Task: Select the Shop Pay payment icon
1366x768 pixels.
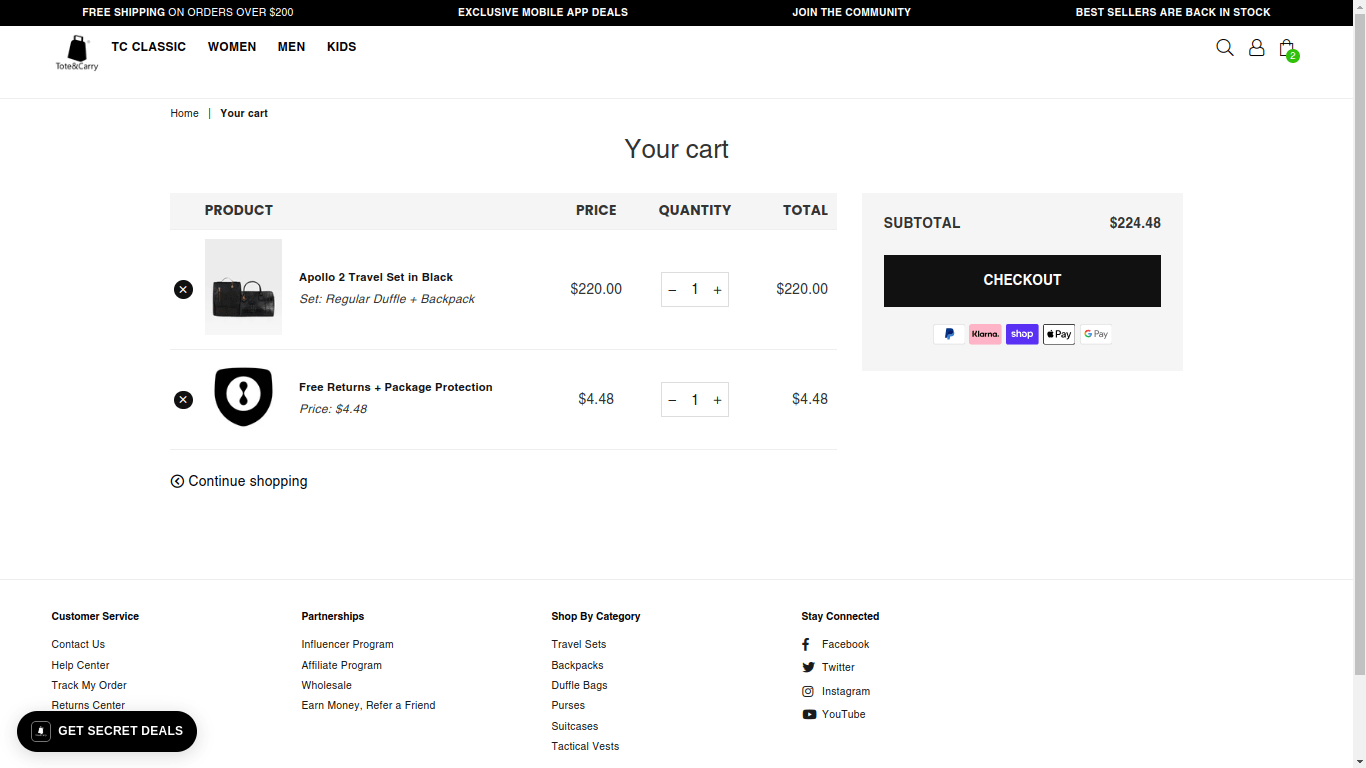Action: pyautogui.click(x=1022, y=334)
